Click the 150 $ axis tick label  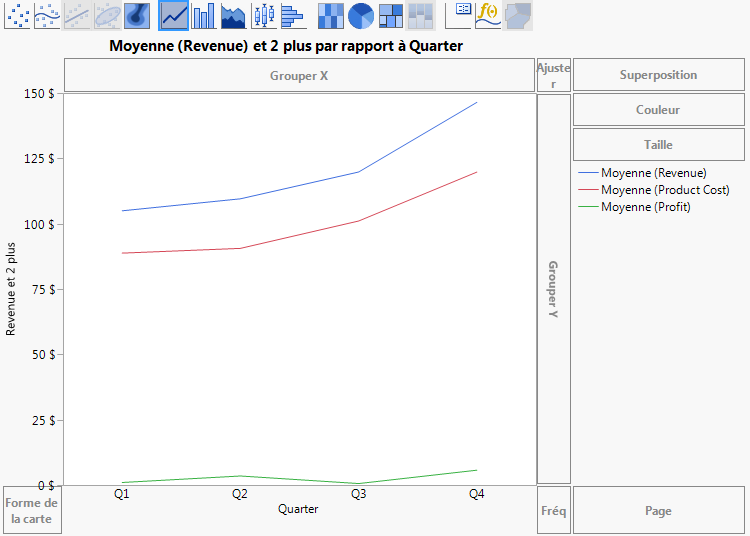[39, 94]
